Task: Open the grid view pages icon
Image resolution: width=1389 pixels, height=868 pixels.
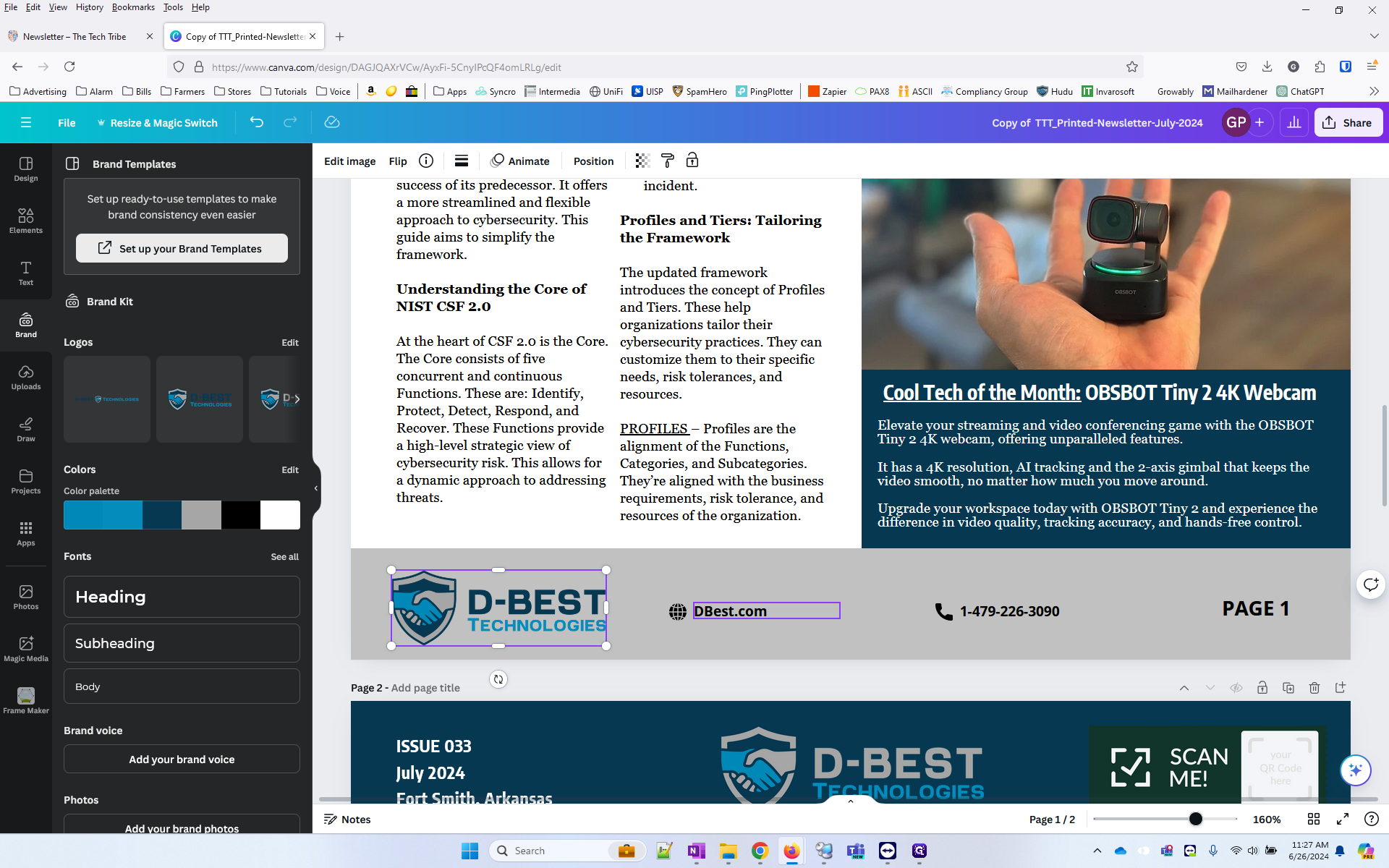Action: 1314,819
